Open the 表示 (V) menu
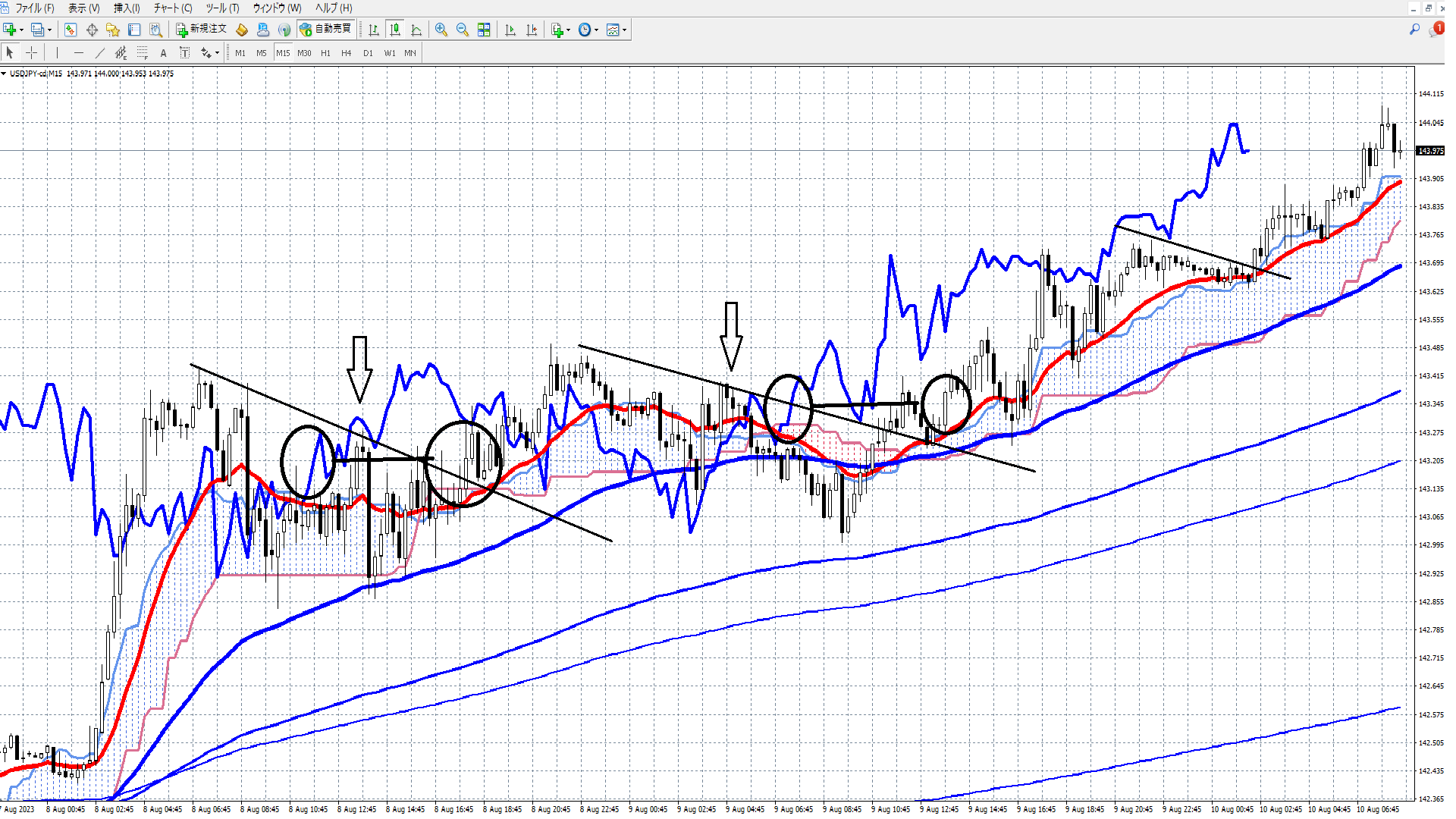 pos(83,8)
